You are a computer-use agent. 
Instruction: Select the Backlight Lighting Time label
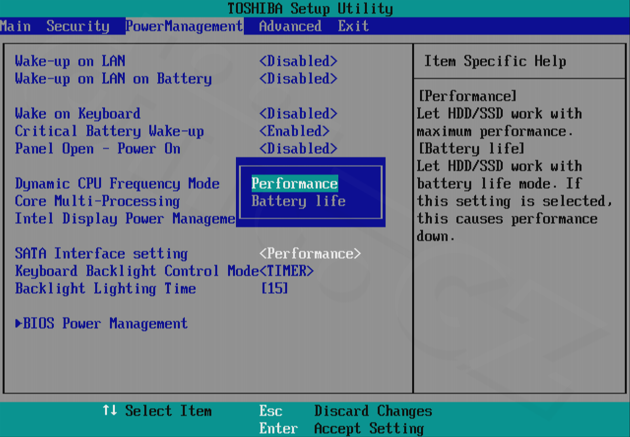[105, 288]
